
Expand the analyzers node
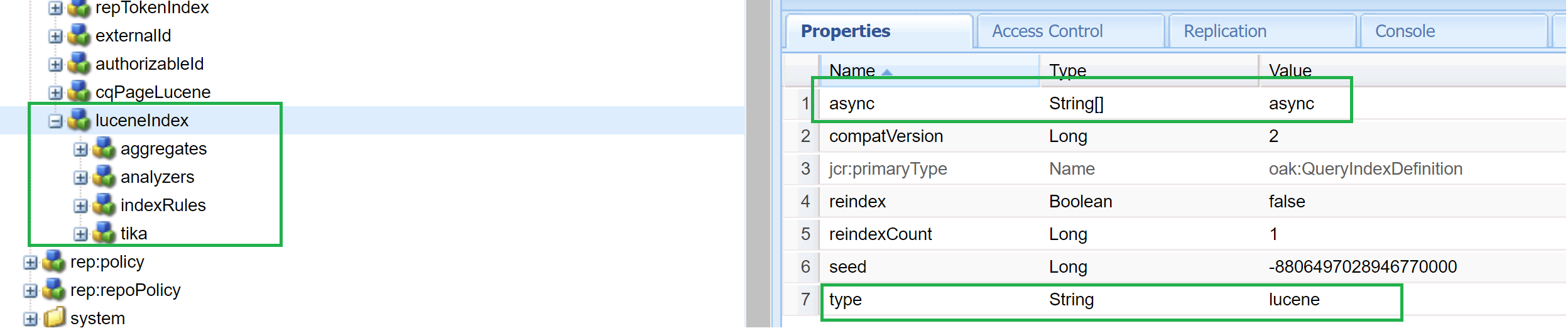point(81,178)
